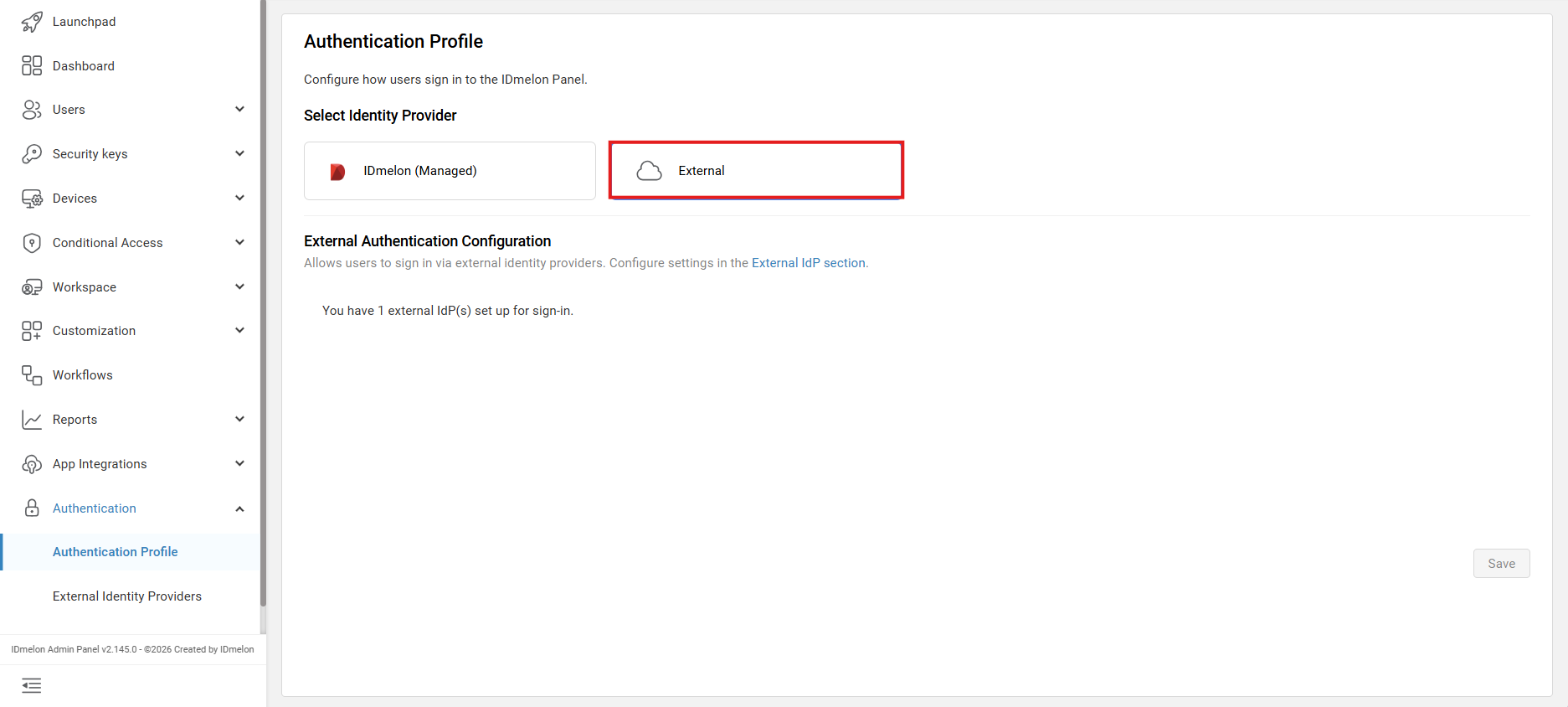
Task: Click 'Configure how users sign in' description text
Action: click(x=445, y=80)
